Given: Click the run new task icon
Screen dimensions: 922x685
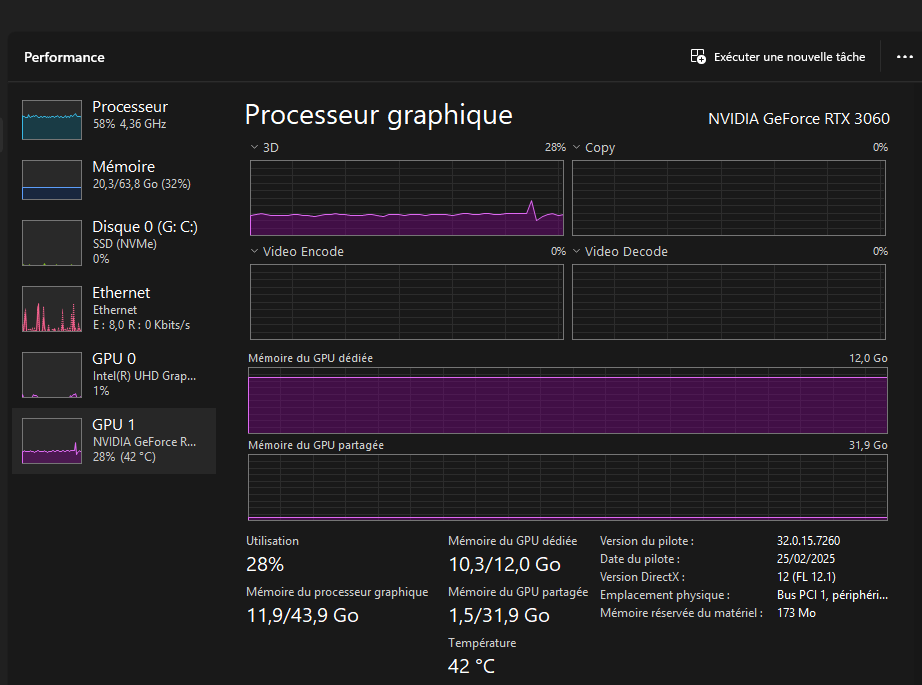Looking at the screenshot, I should tap(698, 56).
